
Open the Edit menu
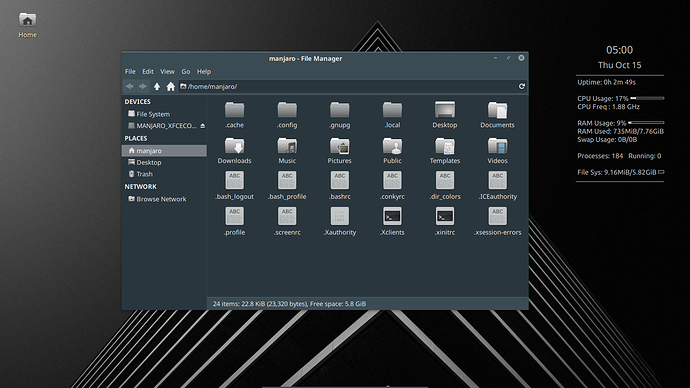(x=147, y=71)
